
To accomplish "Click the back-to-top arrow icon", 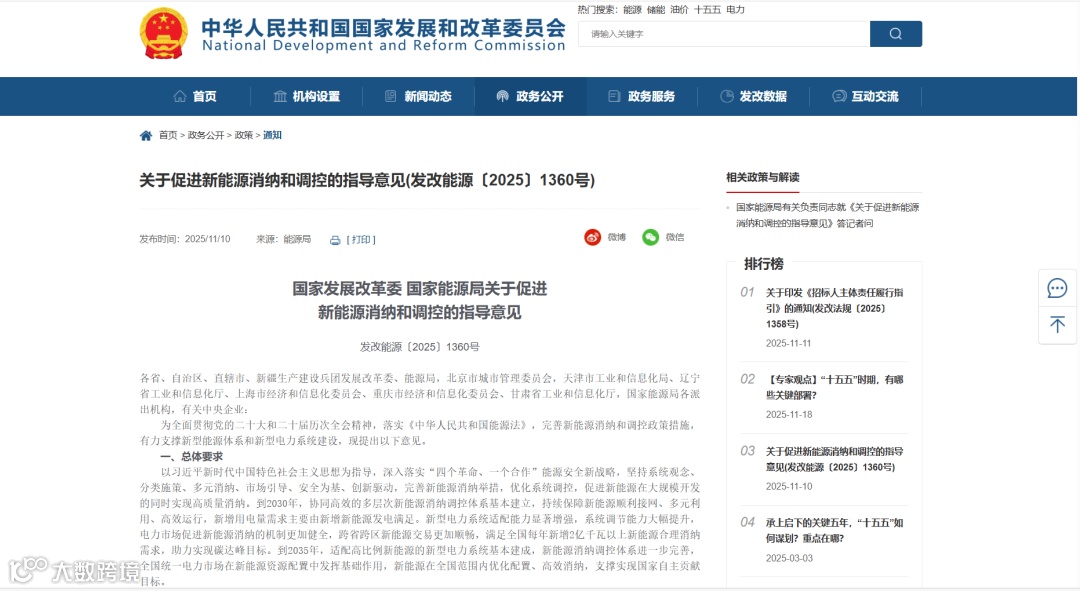I will pos(1057,324).
